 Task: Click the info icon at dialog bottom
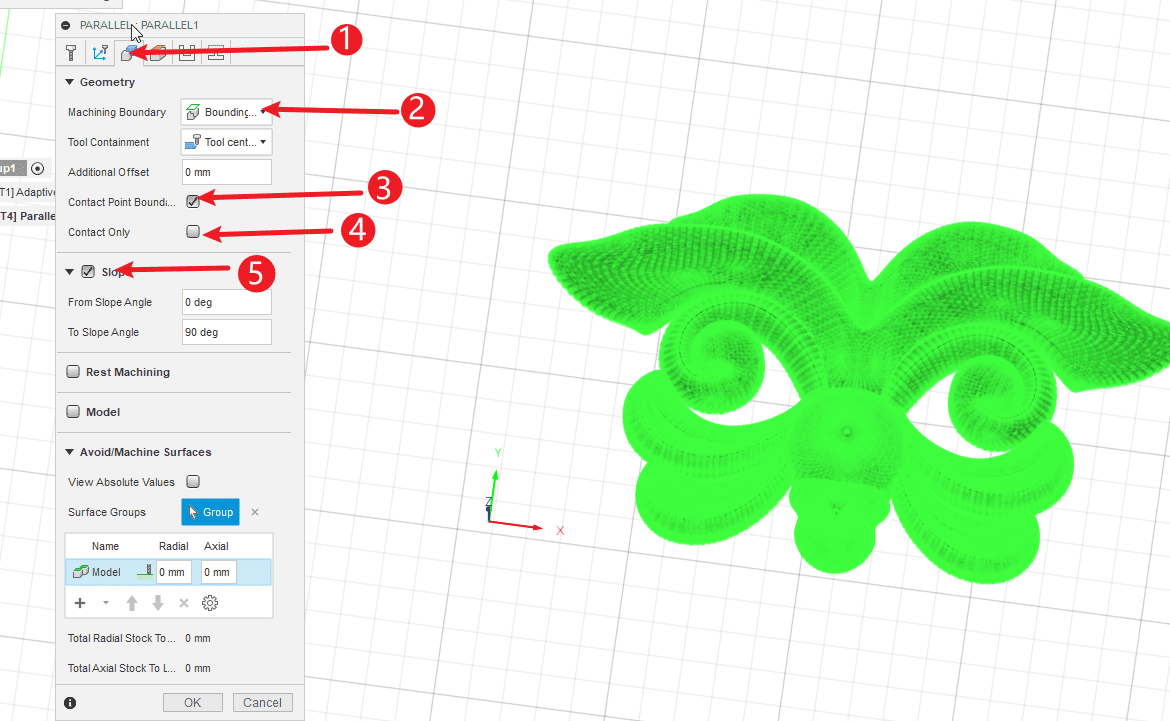click(x=70, y=703)
